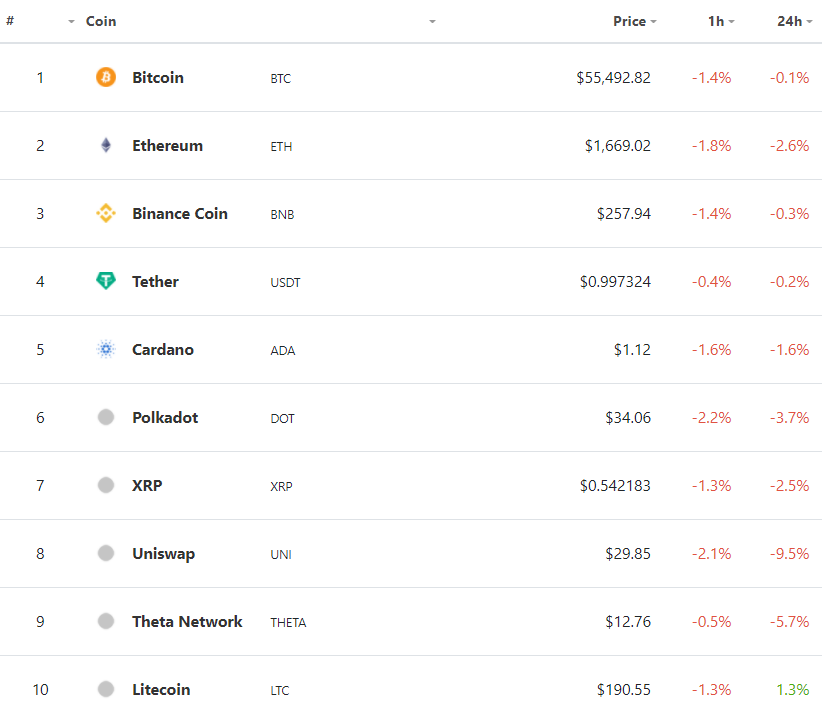The height and width of the screenshot is (720, 822).
Task: Click the Bitcoin logo icon
Action: pos(106,77)
